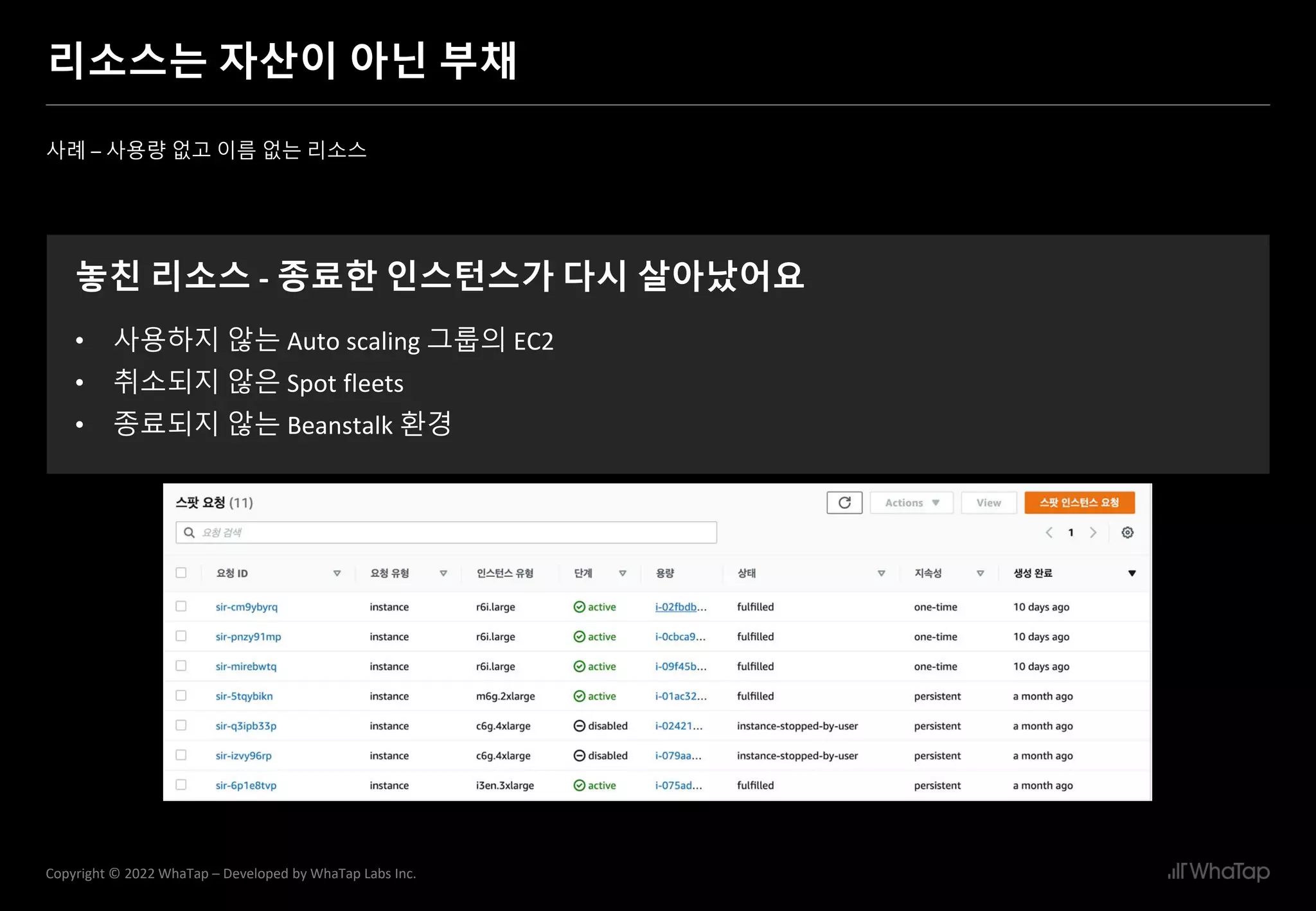The image size is (1316, 911).
Task: Check the box for sir-6p1e8tvp
Action: coord(181,784)
